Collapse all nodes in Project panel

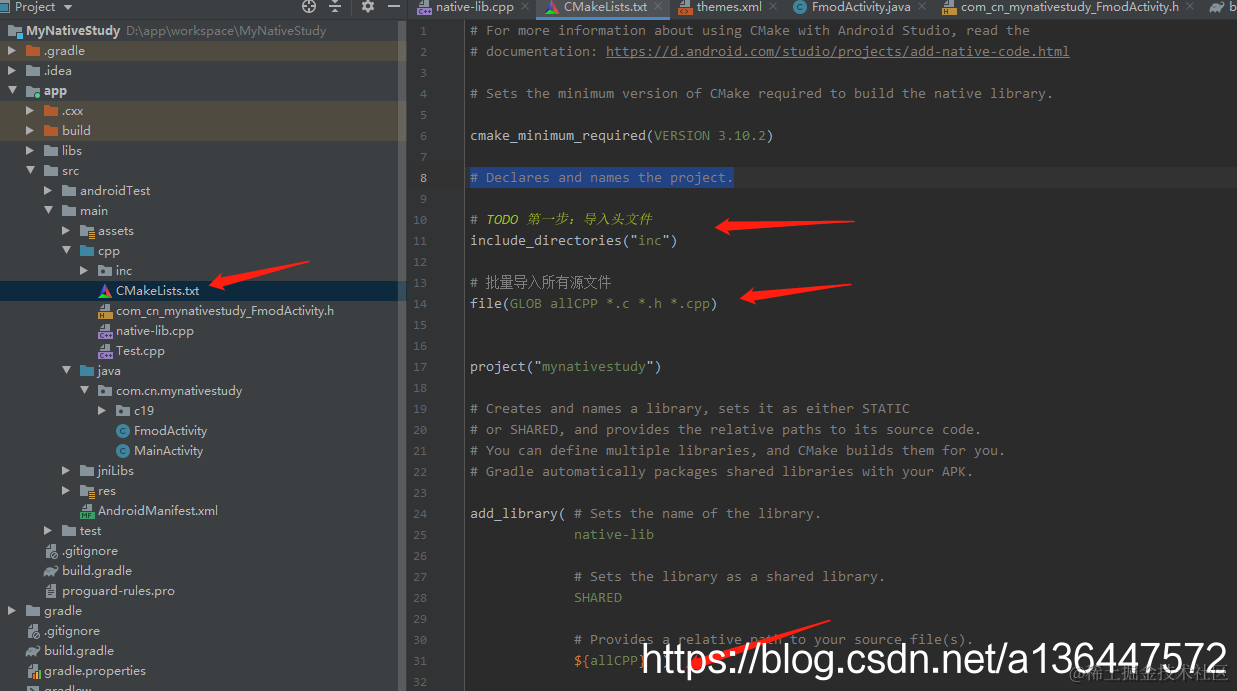[x=337, y=6]
